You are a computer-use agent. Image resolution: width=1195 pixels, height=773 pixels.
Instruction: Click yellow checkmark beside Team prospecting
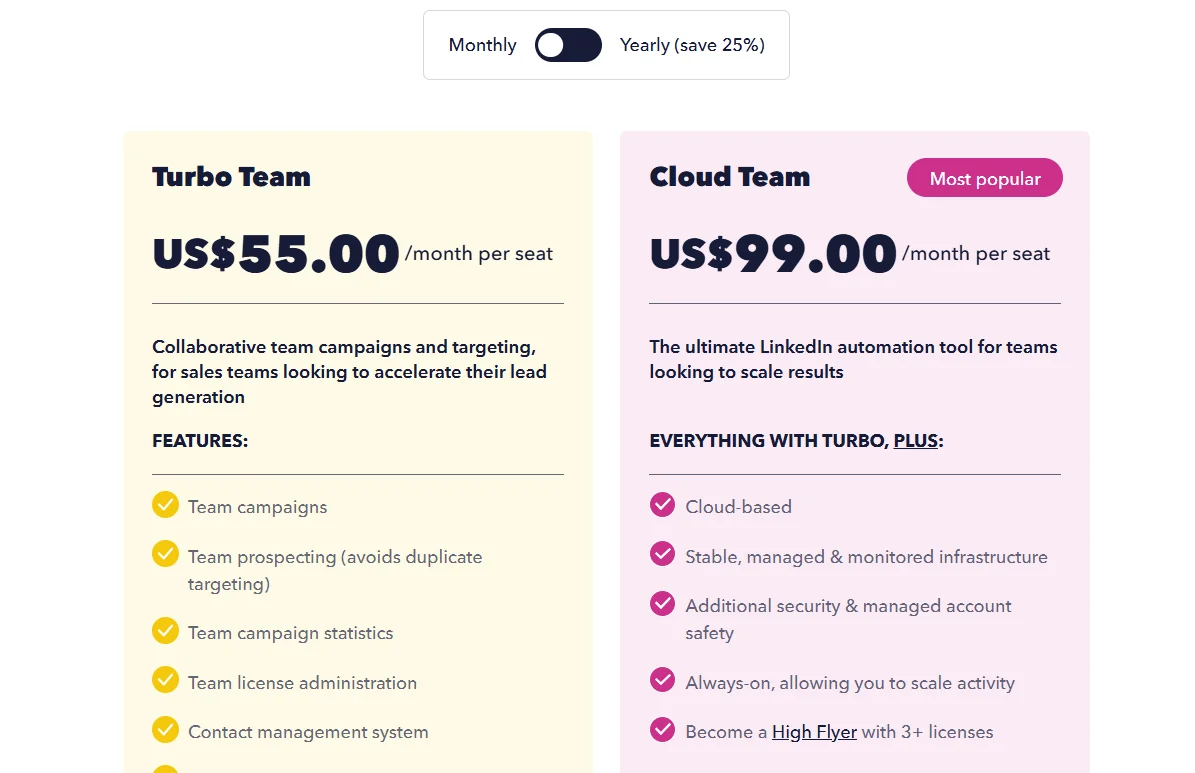[x=165, y=554]
